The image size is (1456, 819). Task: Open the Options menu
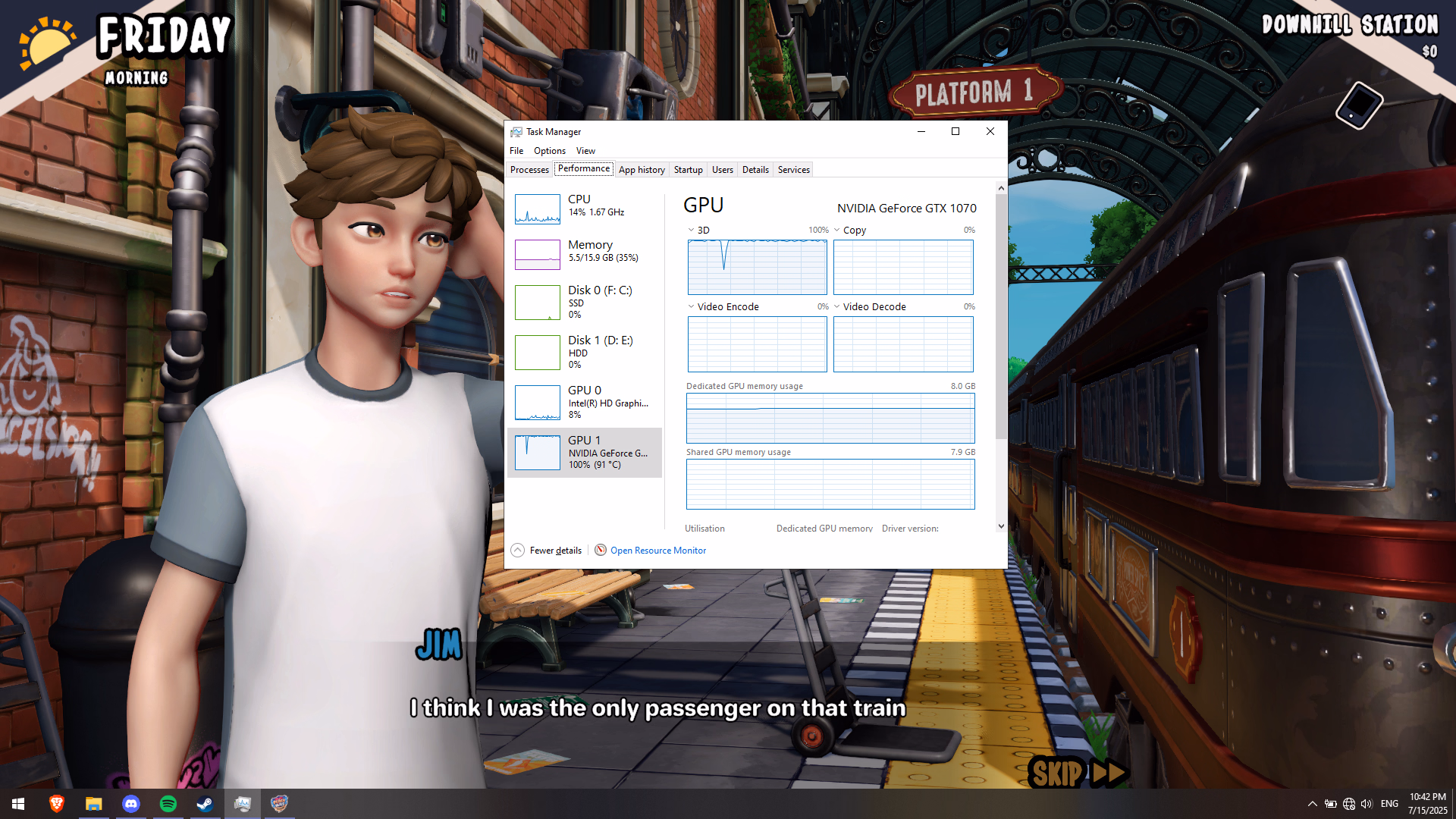549,150
